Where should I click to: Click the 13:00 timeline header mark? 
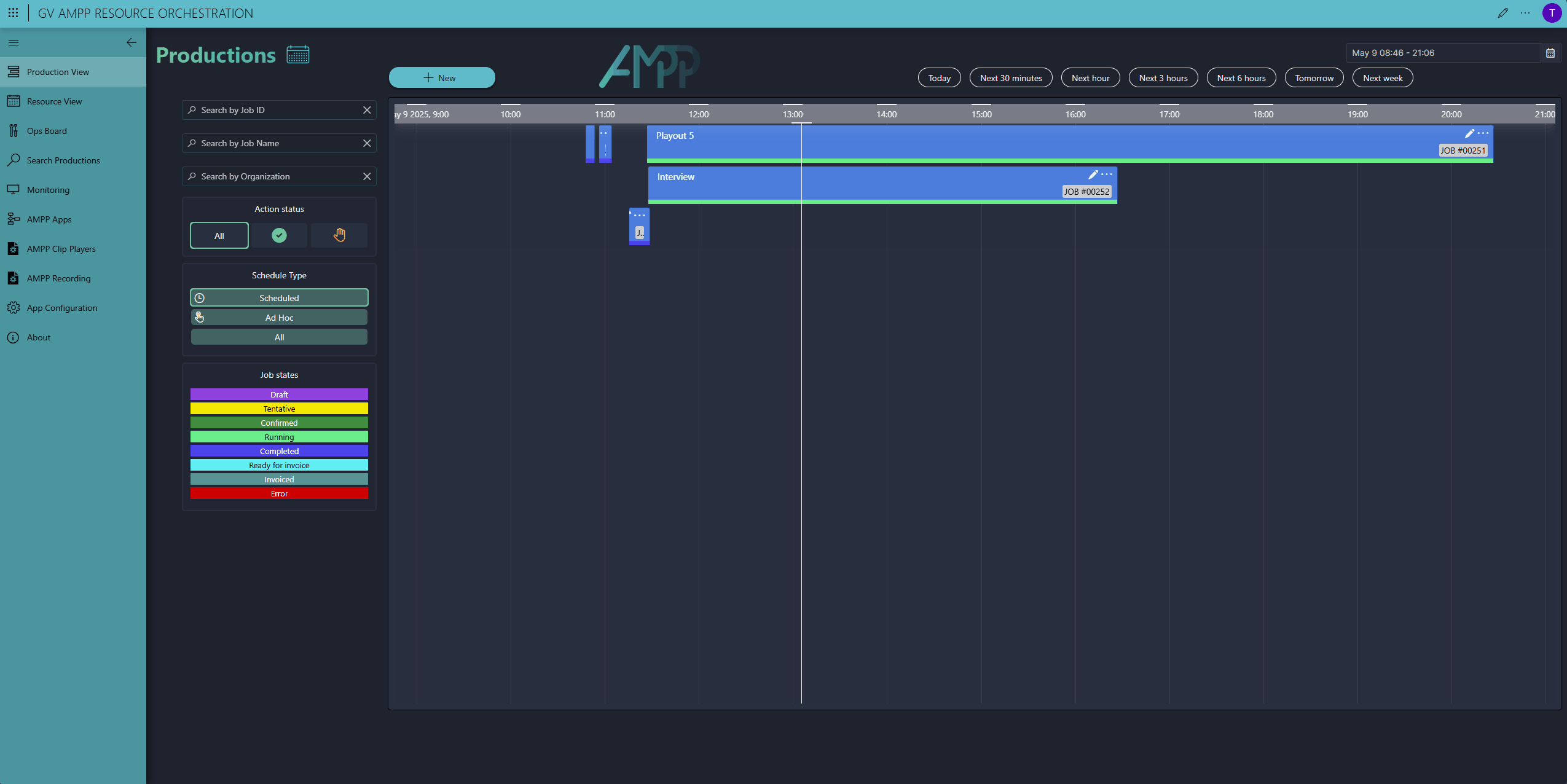point(793,114)
